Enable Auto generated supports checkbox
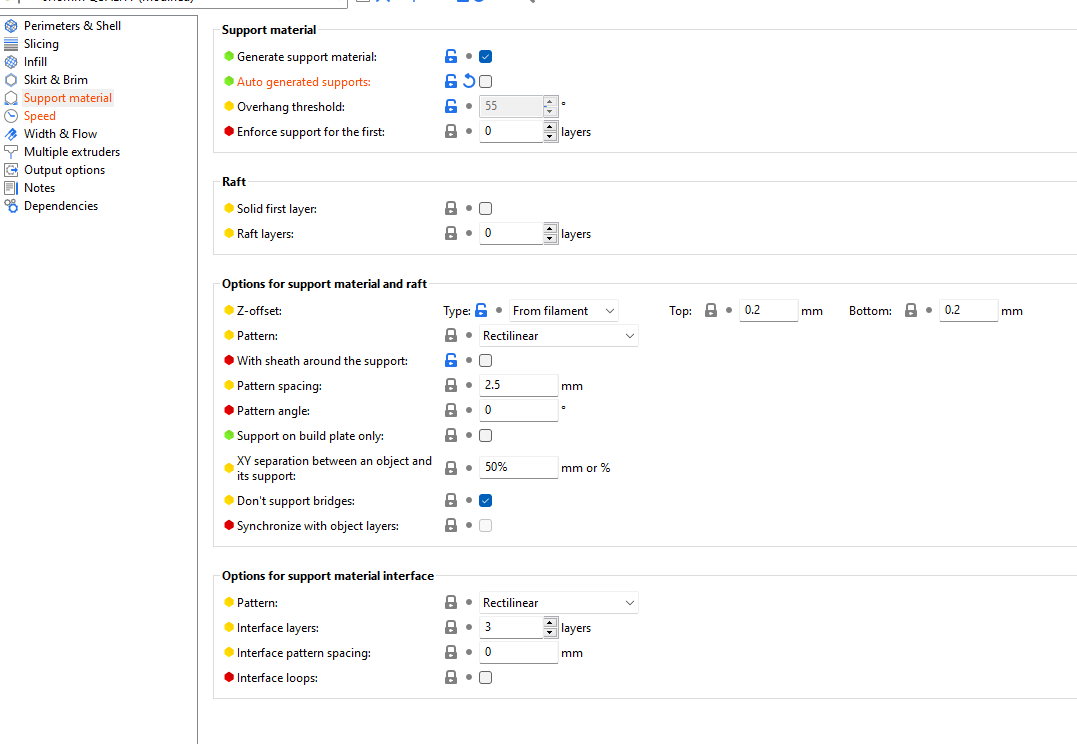1077x744 pixels. (x=486, y=81)
